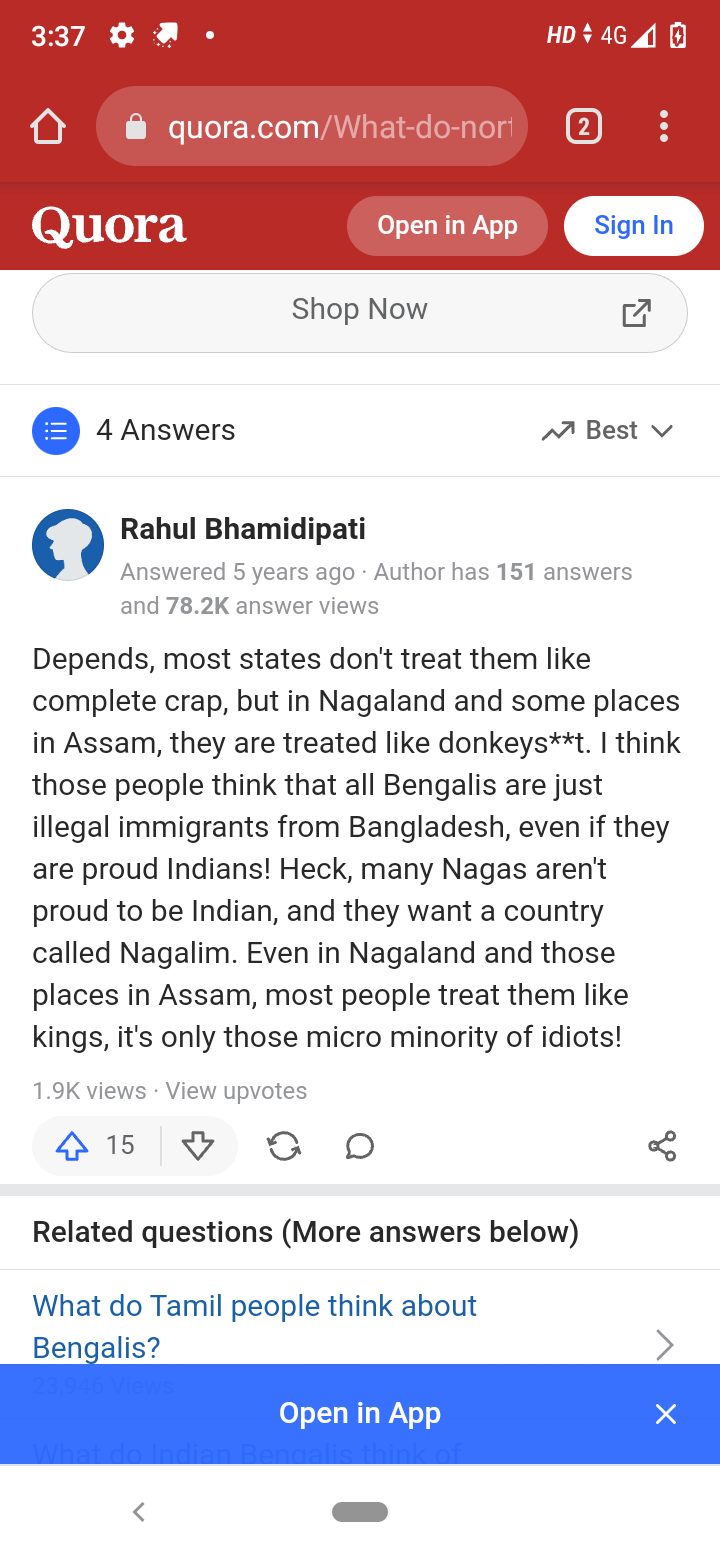The width and height of the screenshot is (720, 1560).
Task: Click the Shop Now ad button
Action: 360,312
